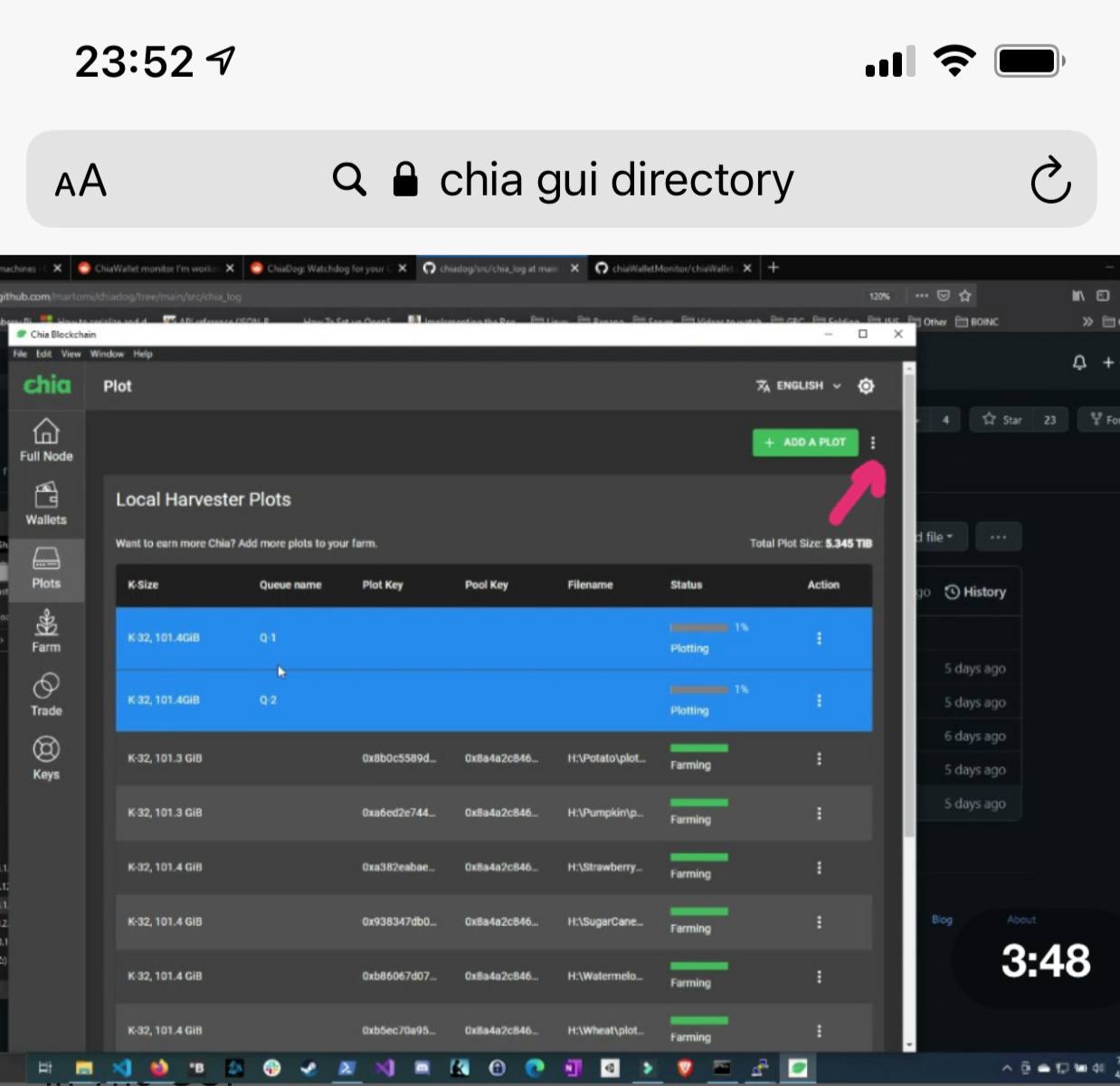Open Visual Studio Code from the taskbar
1120x1086 pixels.
pos(121,1068)
